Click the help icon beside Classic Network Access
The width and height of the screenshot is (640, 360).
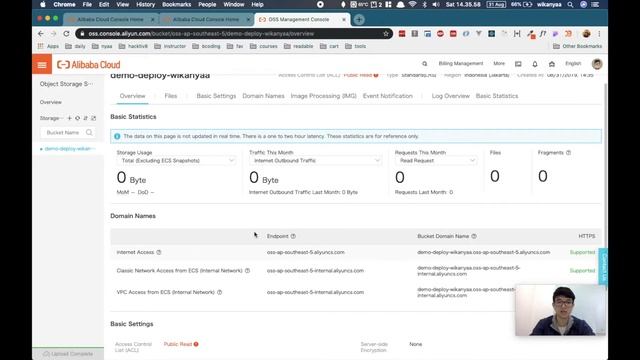point(247,271)
